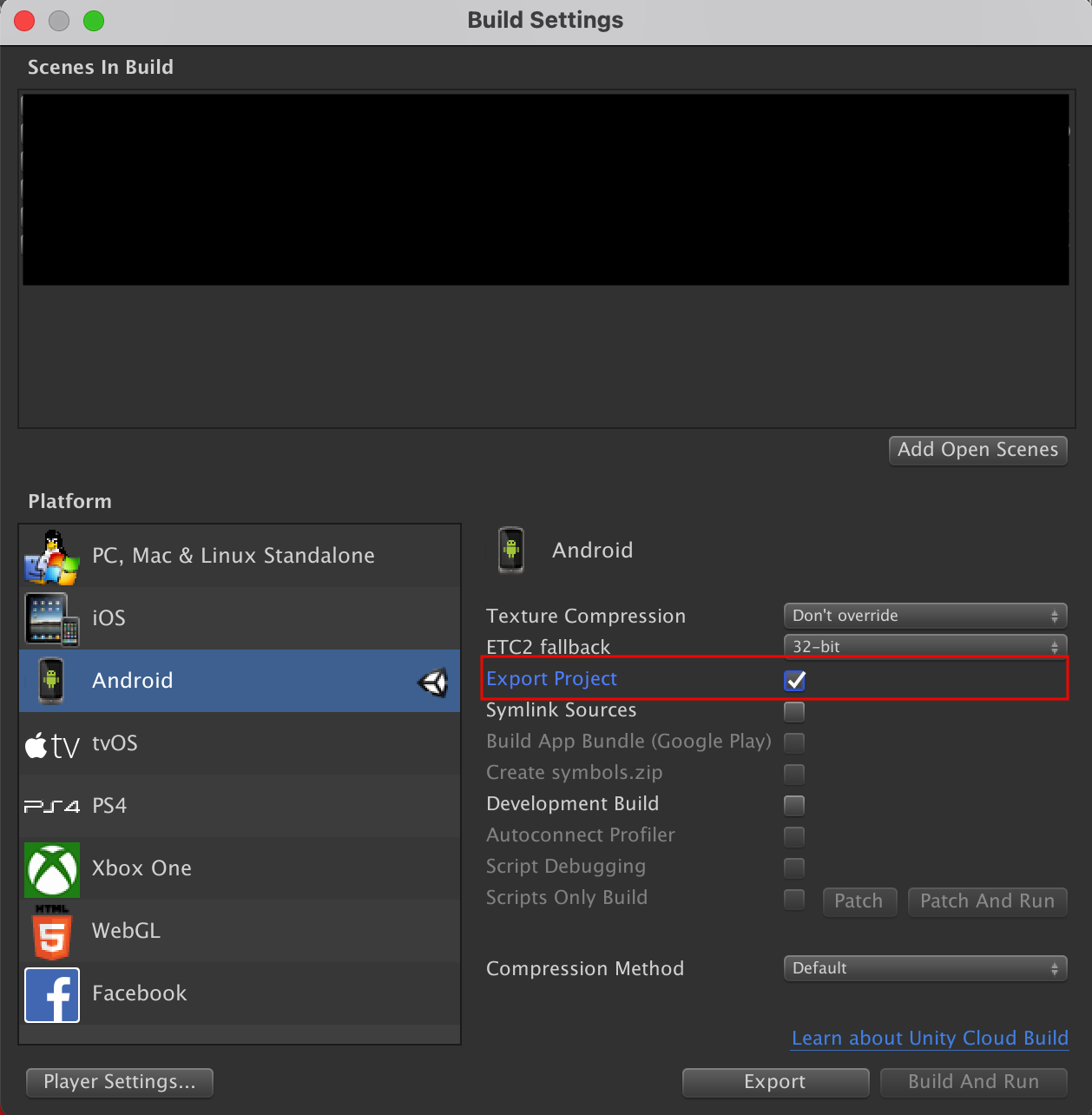Open the Compression Method dropdown
This screenshot has width=1092, height=1115.
click(924, 968)
